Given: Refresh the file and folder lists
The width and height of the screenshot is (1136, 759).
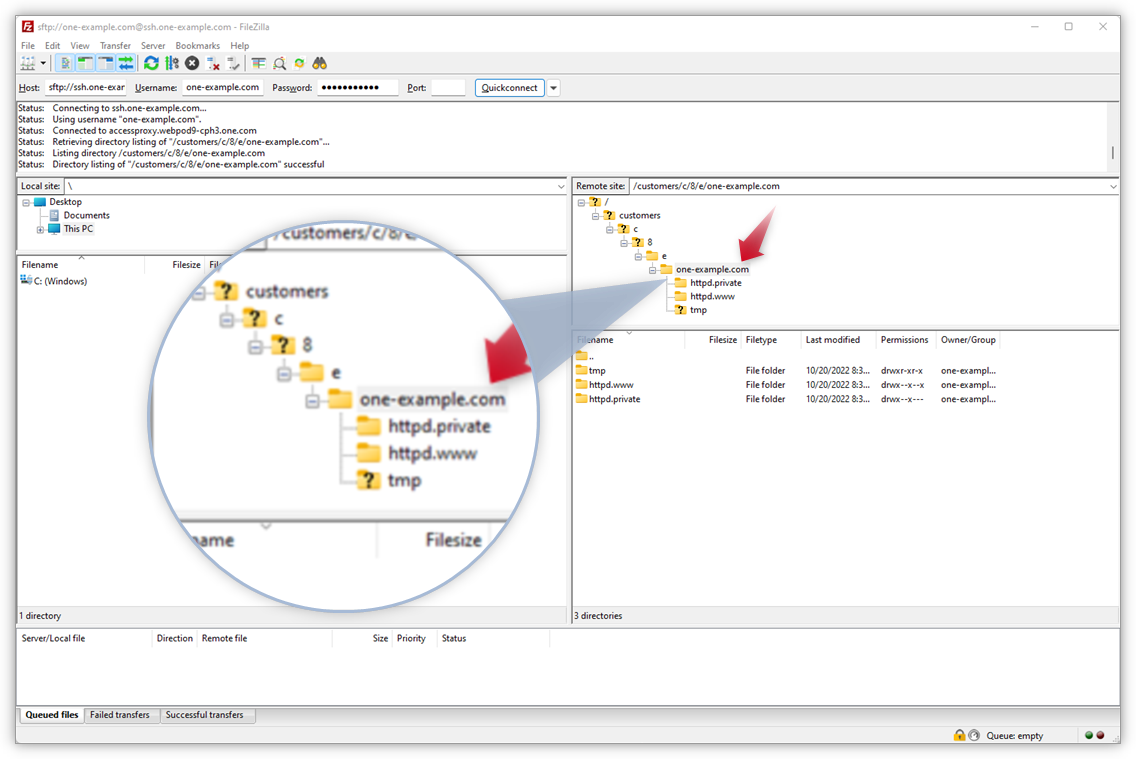Looking at the screenshot, I should [x=151, y=63].
